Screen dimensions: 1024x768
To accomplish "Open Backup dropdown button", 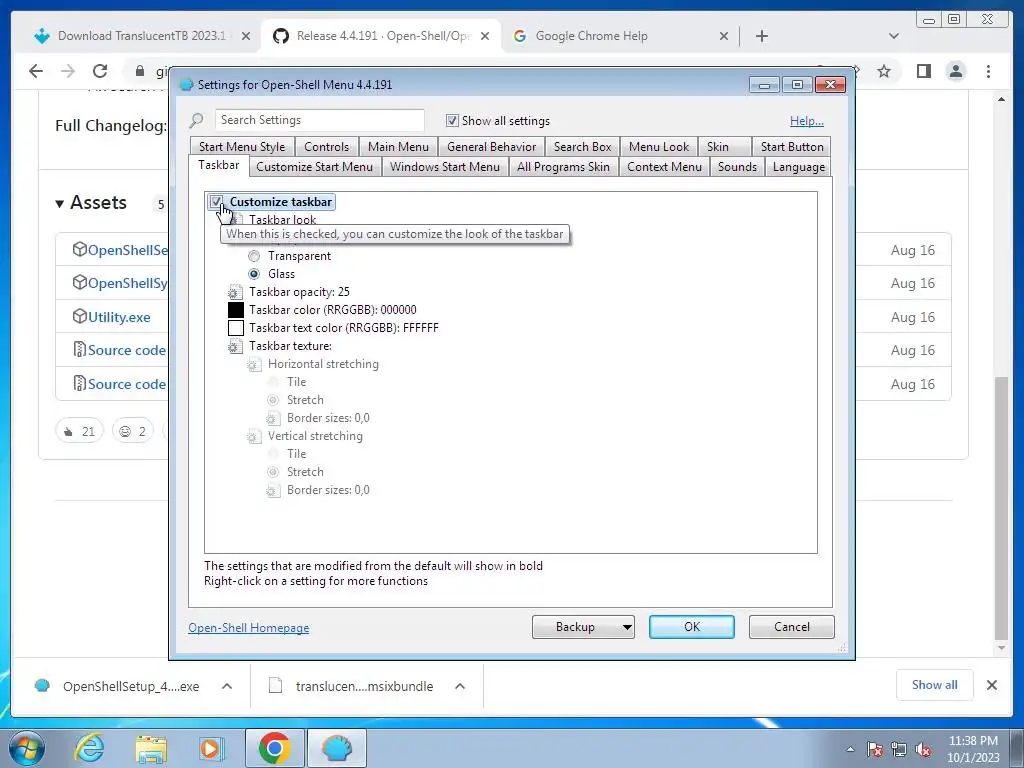I will tap(583, 627).
